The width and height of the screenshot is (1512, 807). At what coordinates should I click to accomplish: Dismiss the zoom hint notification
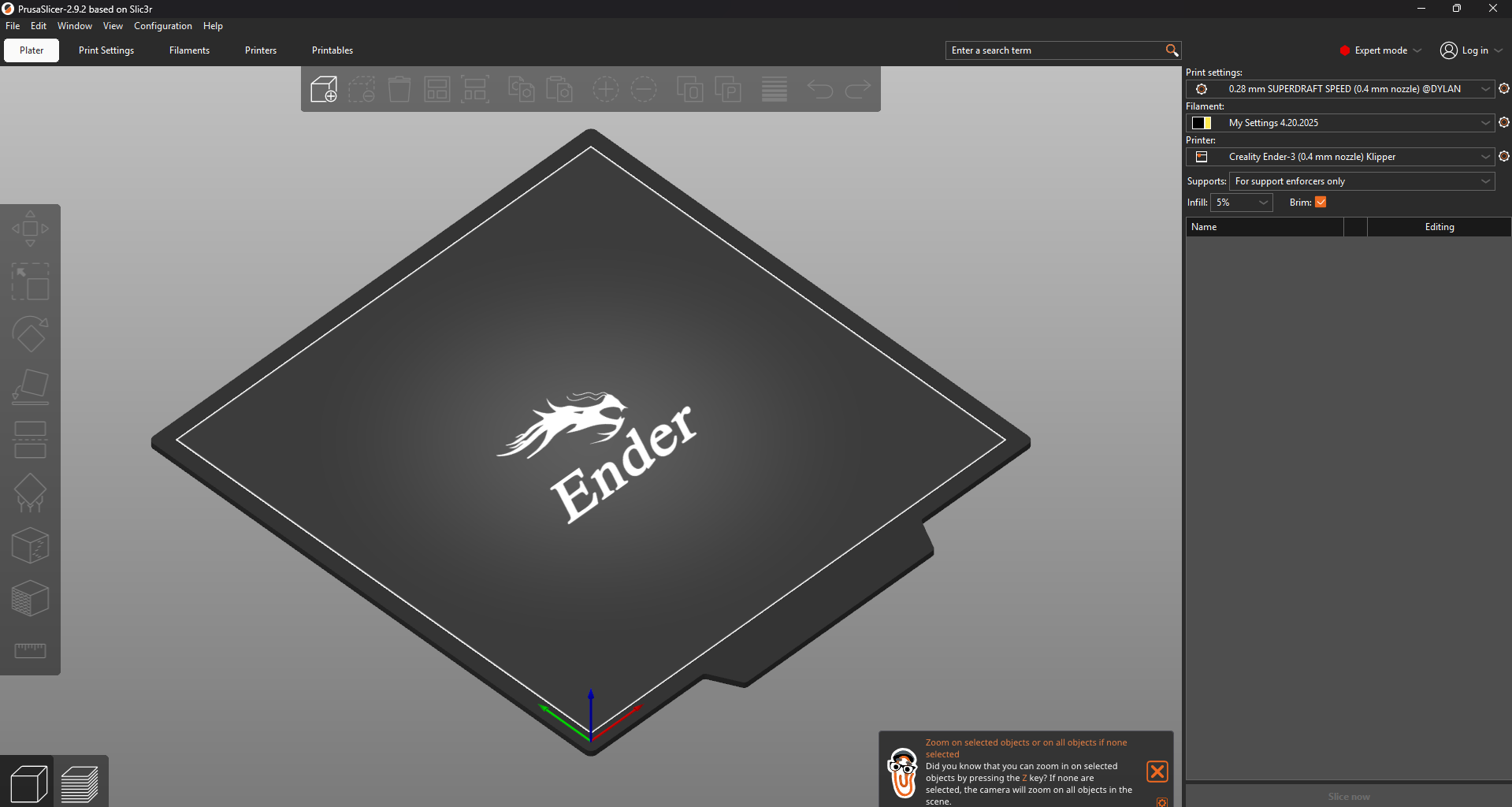(1157, 772)
